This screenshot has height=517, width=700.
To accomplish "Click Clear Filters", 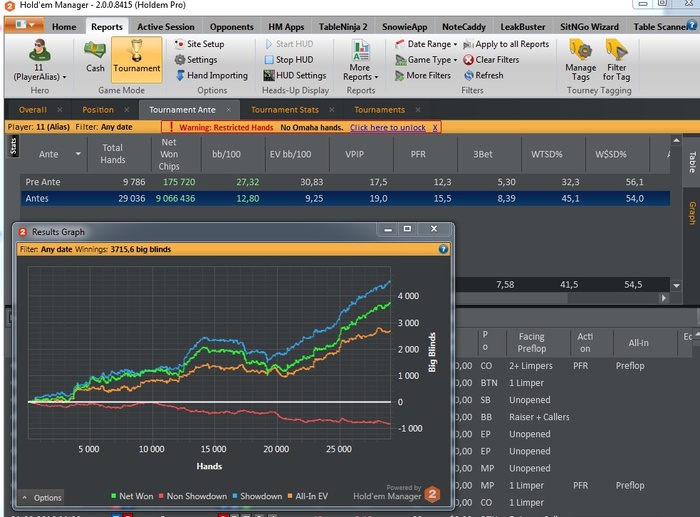I will [491, 59].
